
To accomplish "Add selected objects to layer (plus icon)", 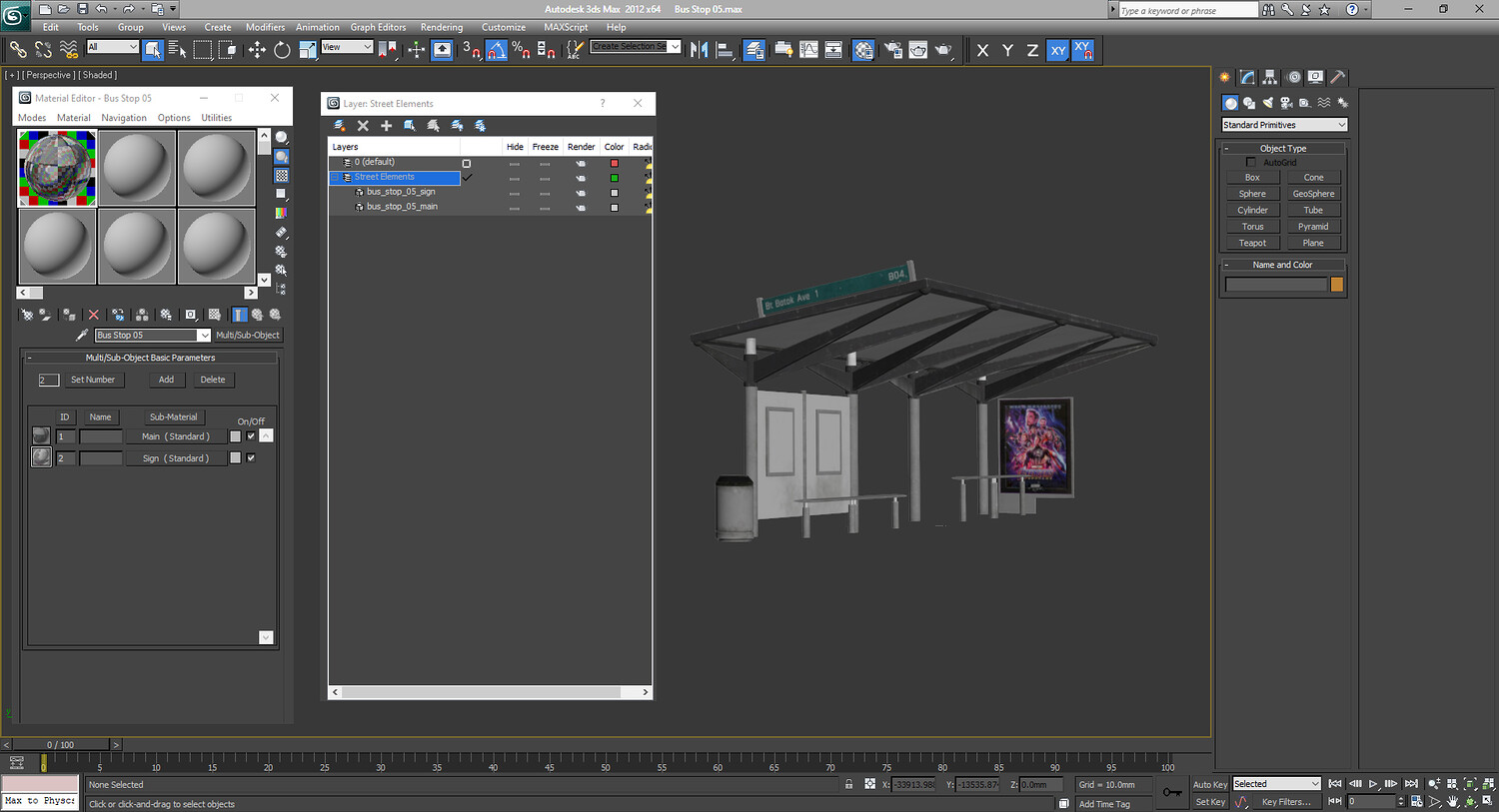I will [x=386, y=125].
